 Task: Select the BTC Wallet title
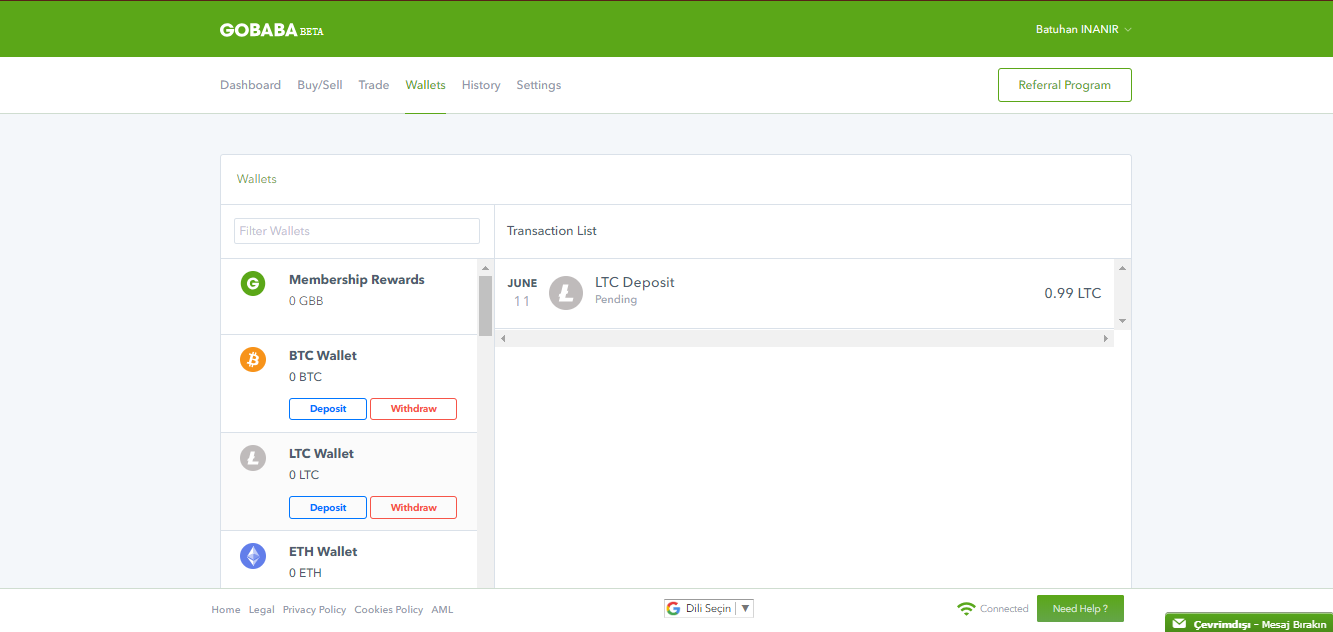click(x=323, y=355)
